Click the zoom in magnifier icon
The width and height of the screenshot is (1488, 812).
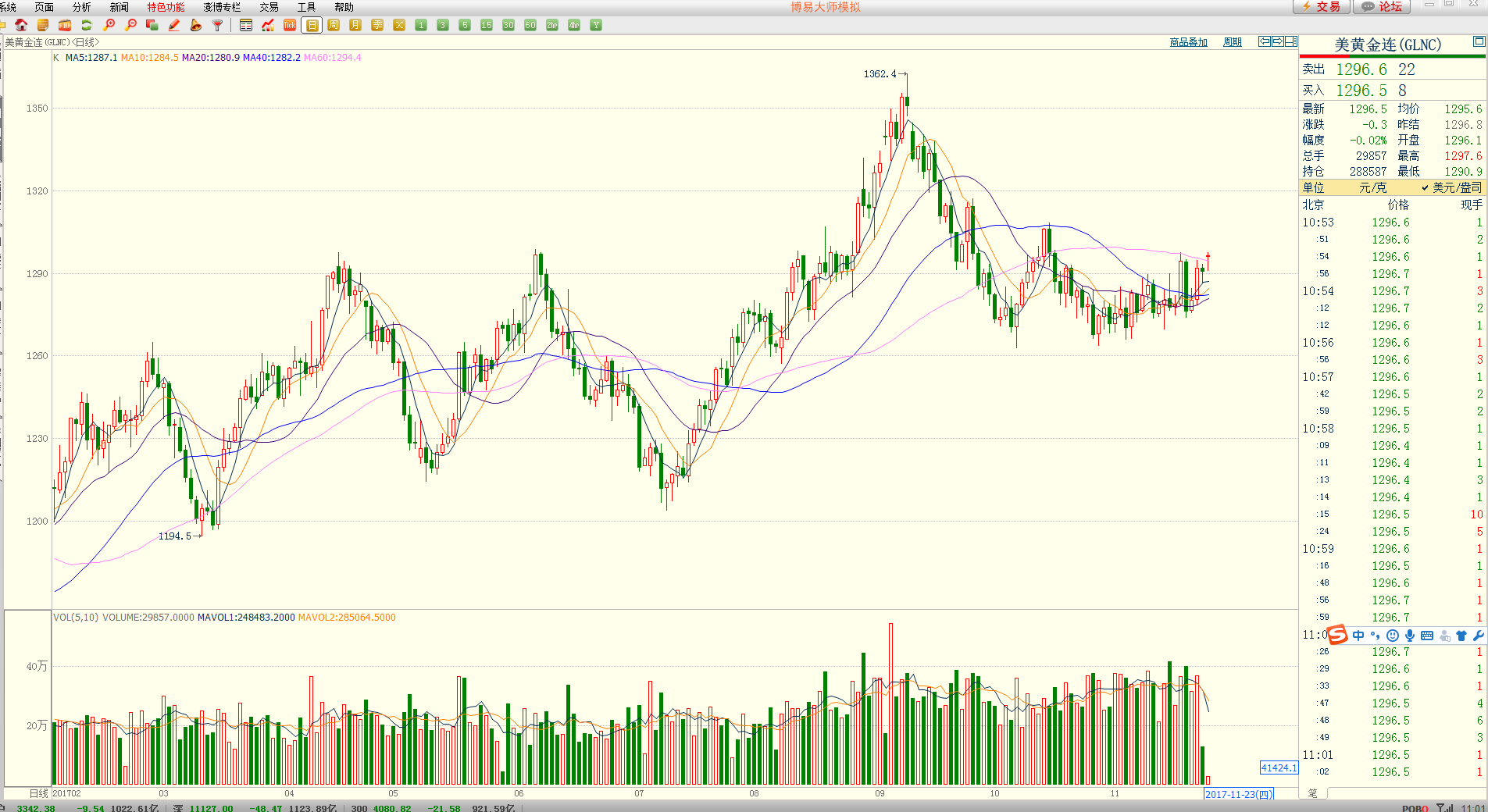pyautogui.click(x=109, y=25)
